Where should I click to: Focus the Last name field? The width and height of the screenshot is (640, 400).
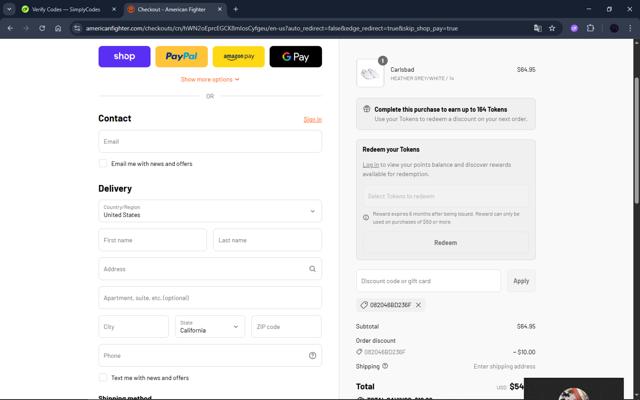coord(267,240)
